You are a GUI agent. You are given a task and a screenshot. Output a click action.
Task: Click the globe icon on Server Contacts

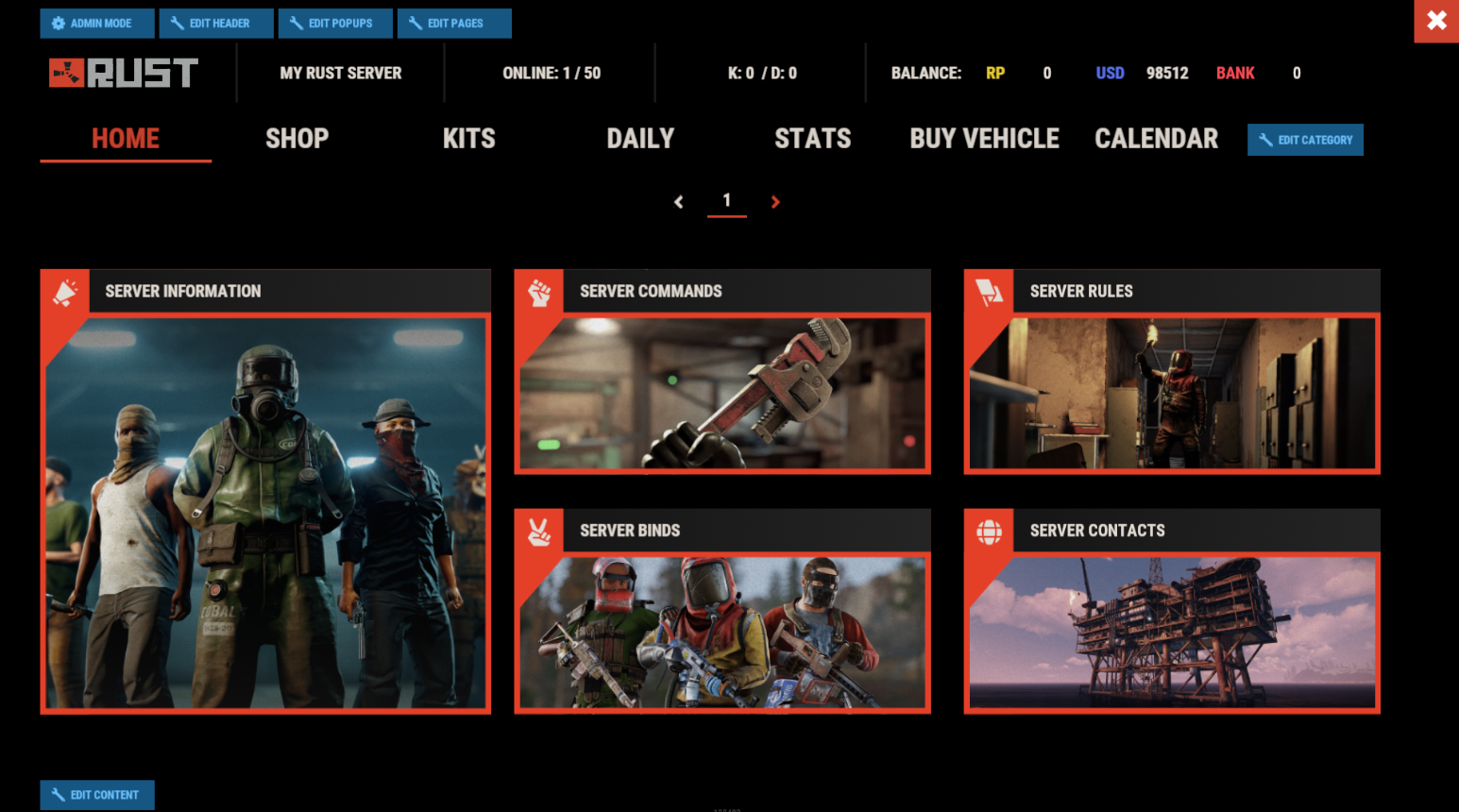[x=989, y=532]
